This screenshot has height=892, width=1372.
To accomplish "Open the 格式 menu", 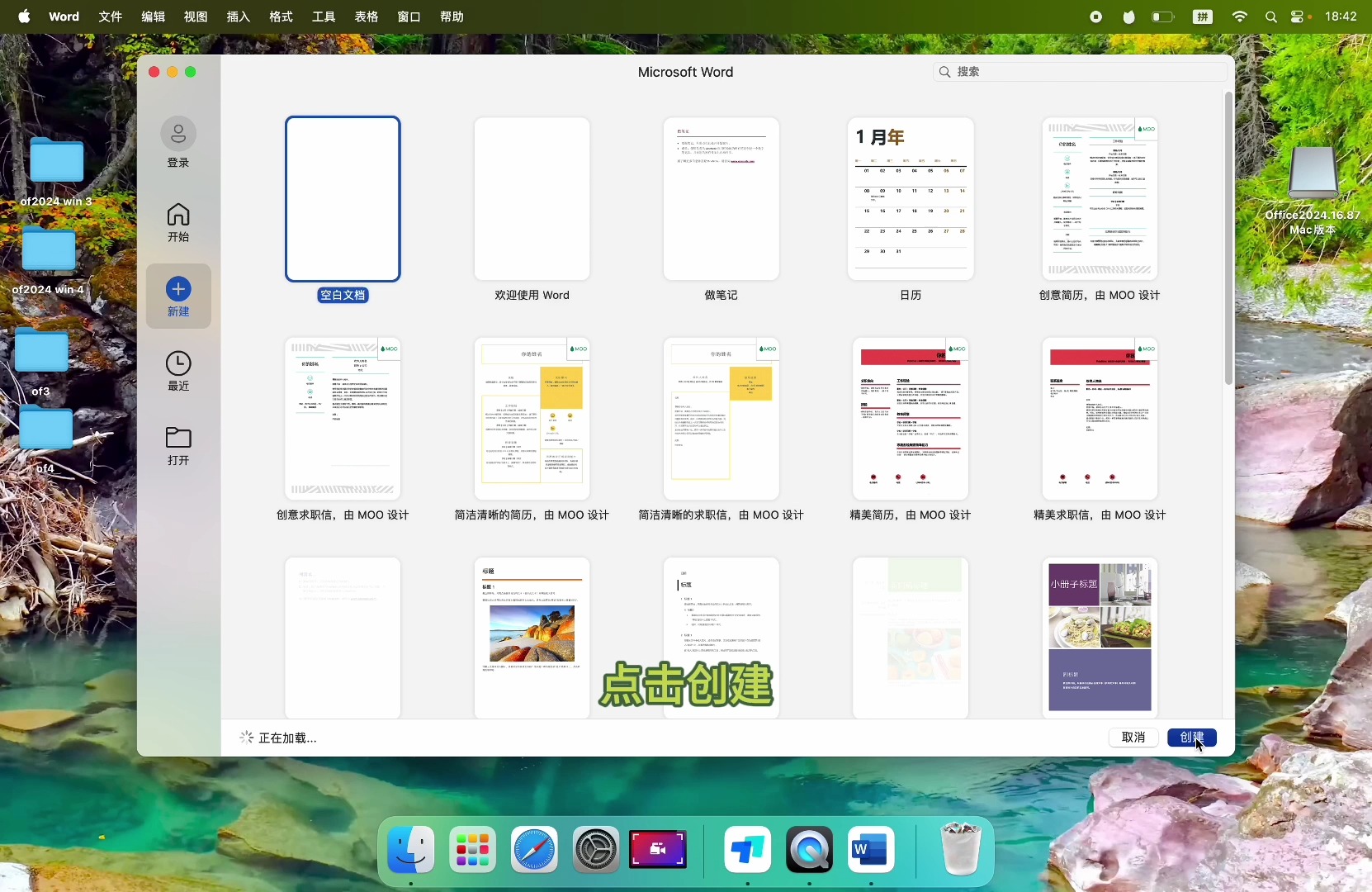I will point(281,17).
